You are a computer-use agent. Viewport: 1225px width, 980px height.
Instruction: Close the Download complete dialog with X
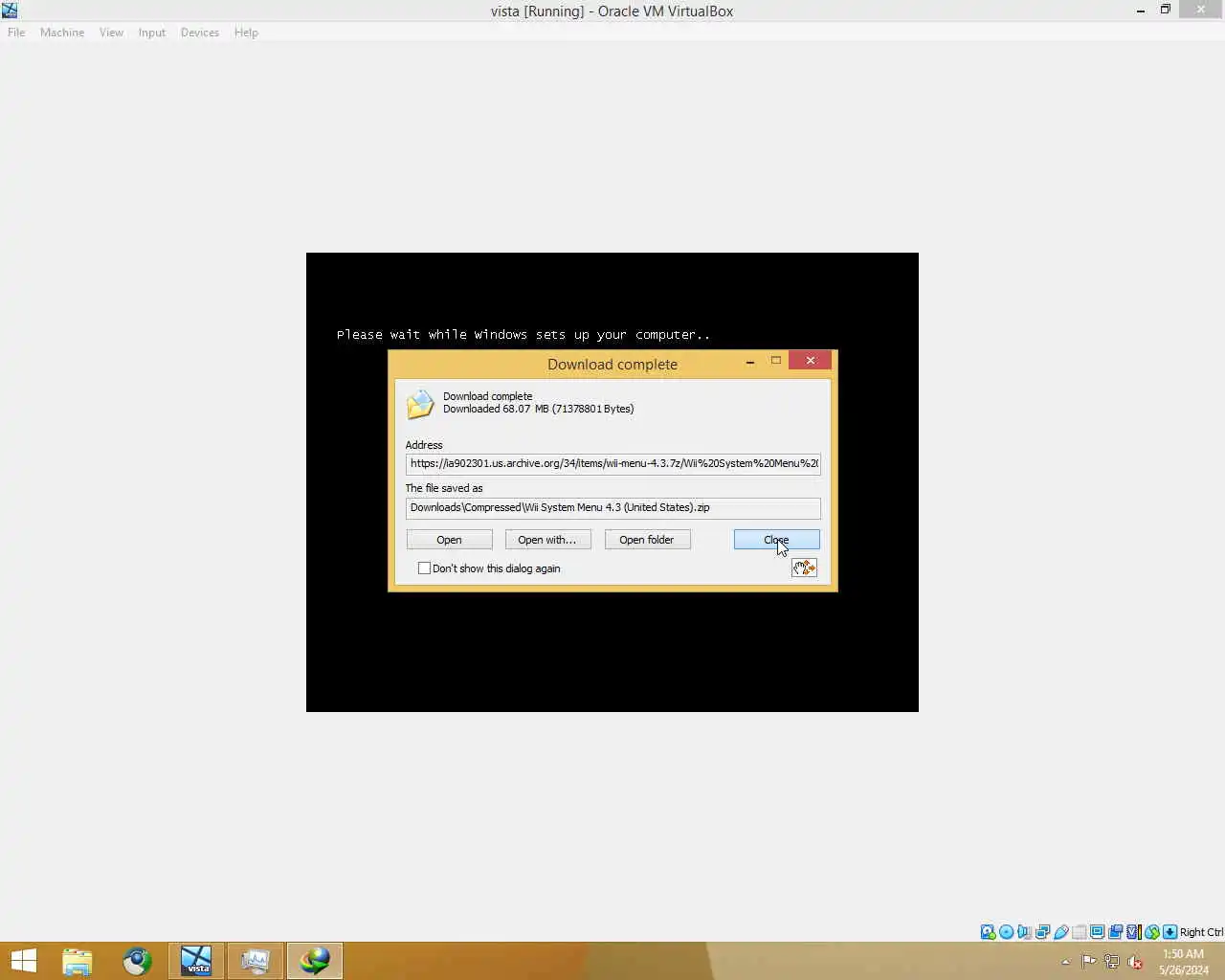point(811,361)
